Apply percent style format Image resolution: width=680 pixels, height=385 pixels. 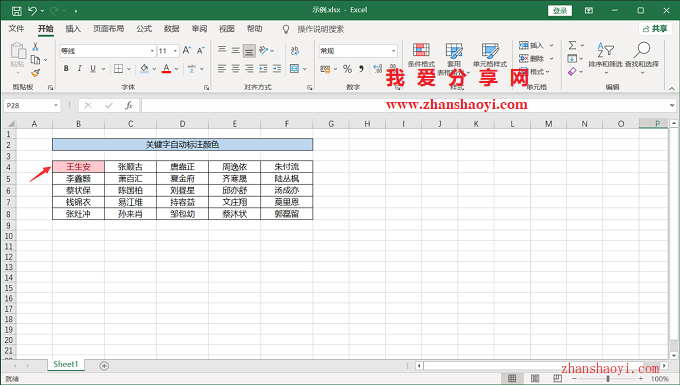point(347,69)
